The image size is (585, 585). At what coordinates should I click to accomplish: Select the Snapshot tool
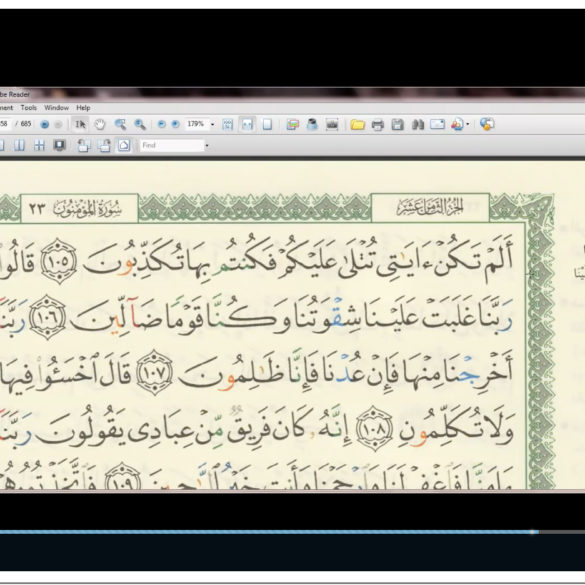[x=332, y=124]
